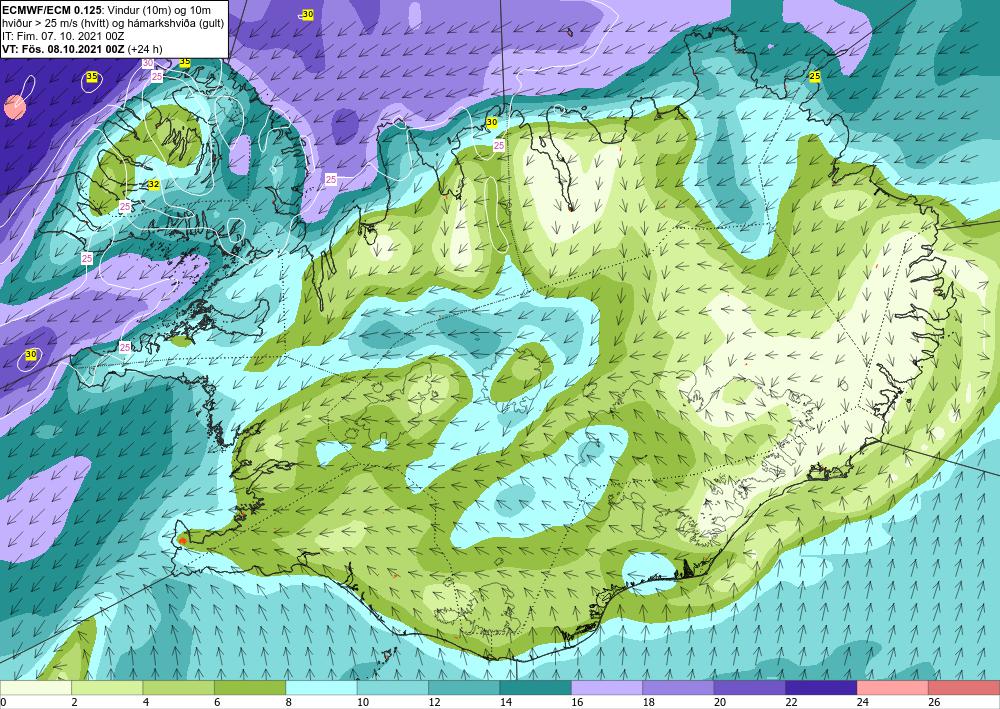1000x709 pixels.
Task: Click the legend tick label 24
Action: coord(862,702)
